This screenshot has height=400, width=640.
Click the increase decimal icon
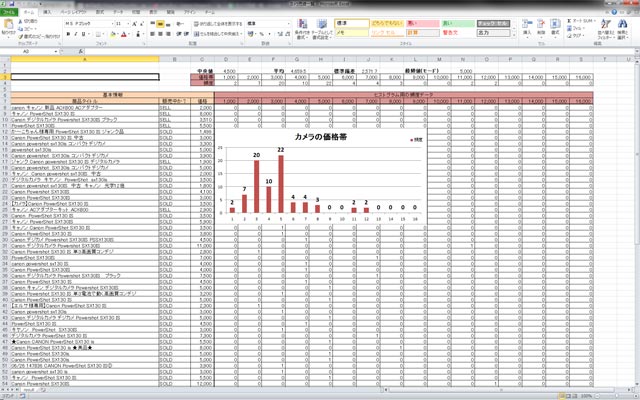pos(280,34)
